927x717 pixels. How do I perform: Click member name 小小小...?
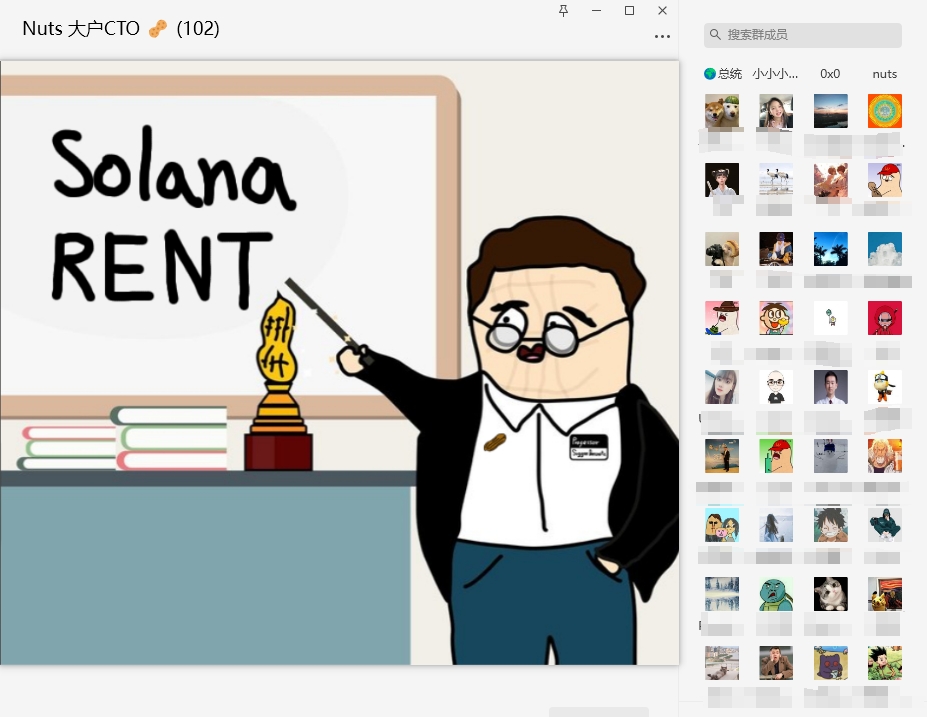(x=775, y=74)
